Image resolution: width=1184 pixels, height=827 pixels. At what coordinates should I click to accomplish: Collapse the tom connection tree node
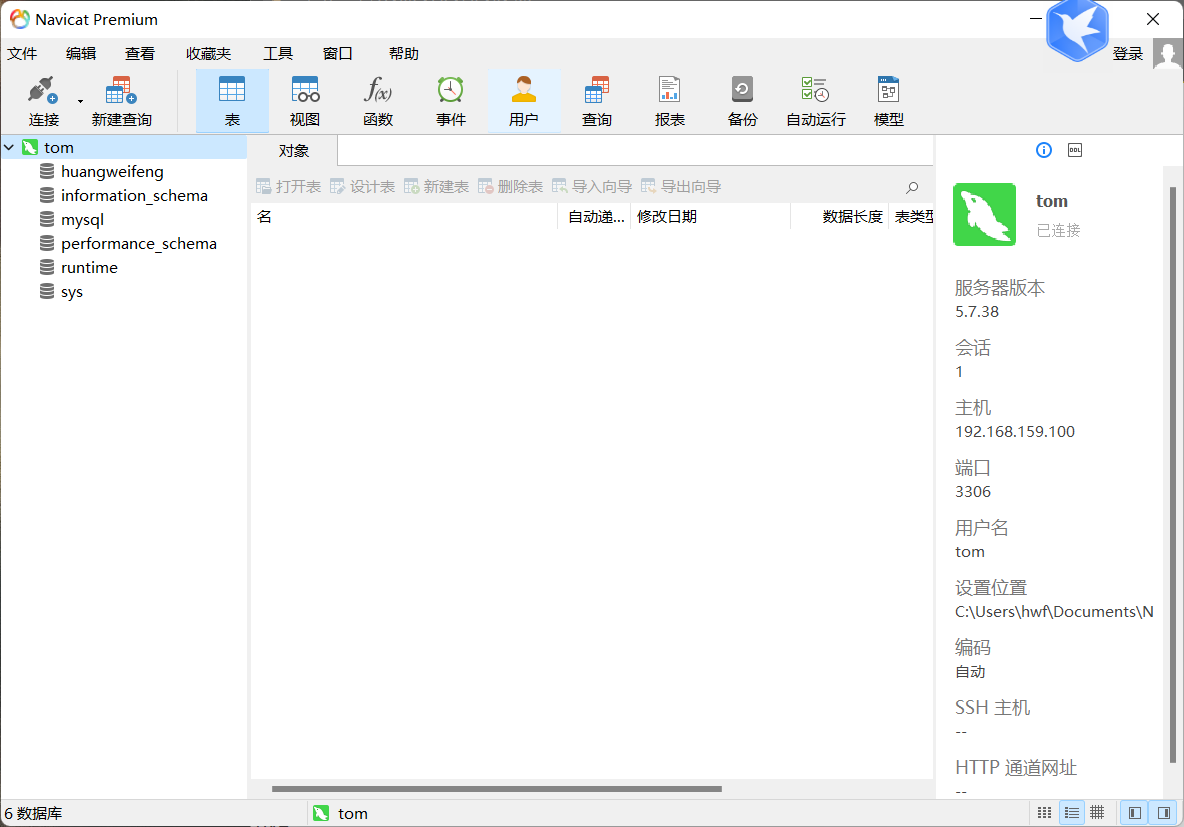coord(9,147)
